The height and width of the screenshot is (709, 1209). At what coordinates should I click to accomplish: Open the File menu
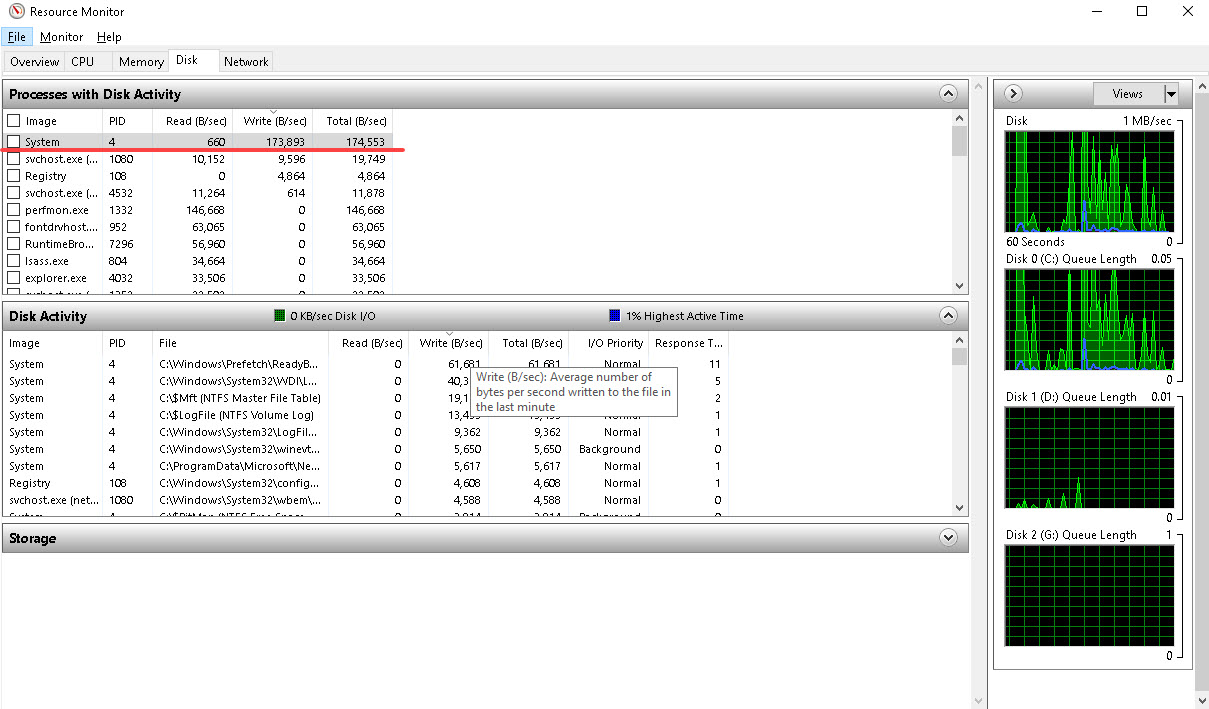click(17, 36)
